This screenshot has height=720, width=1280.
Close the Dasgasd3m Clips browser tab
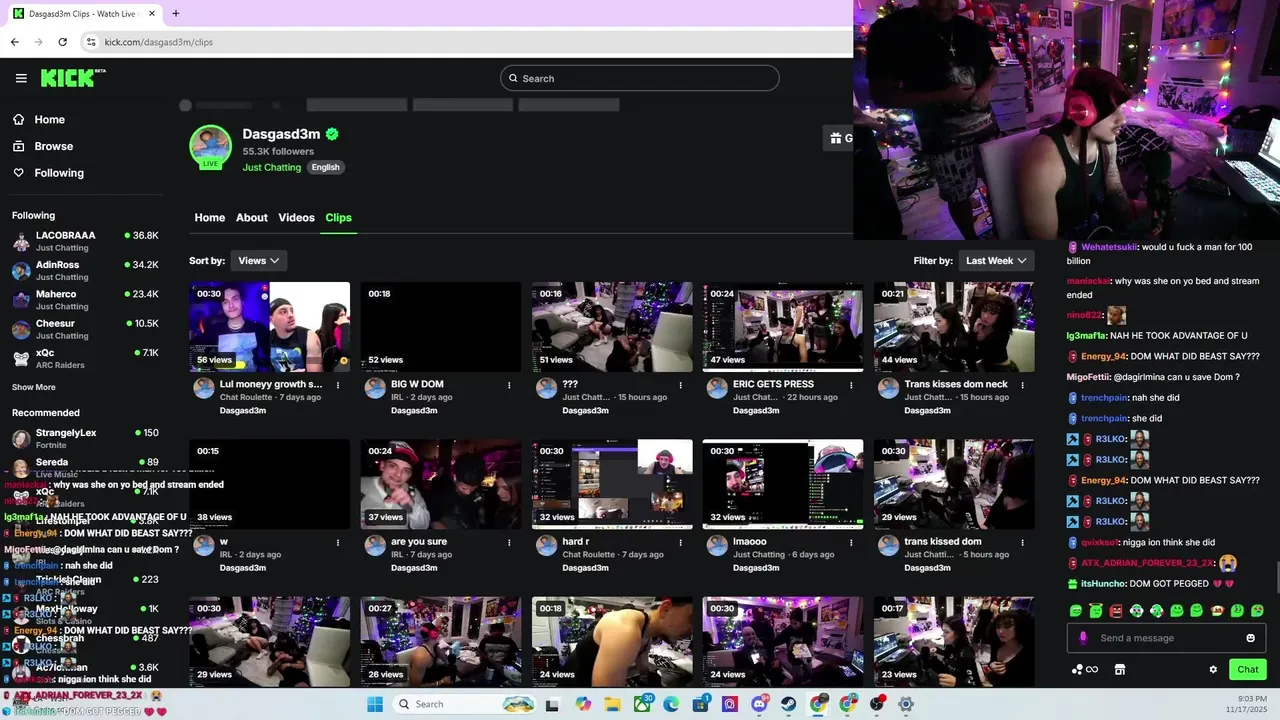point(151,14)
